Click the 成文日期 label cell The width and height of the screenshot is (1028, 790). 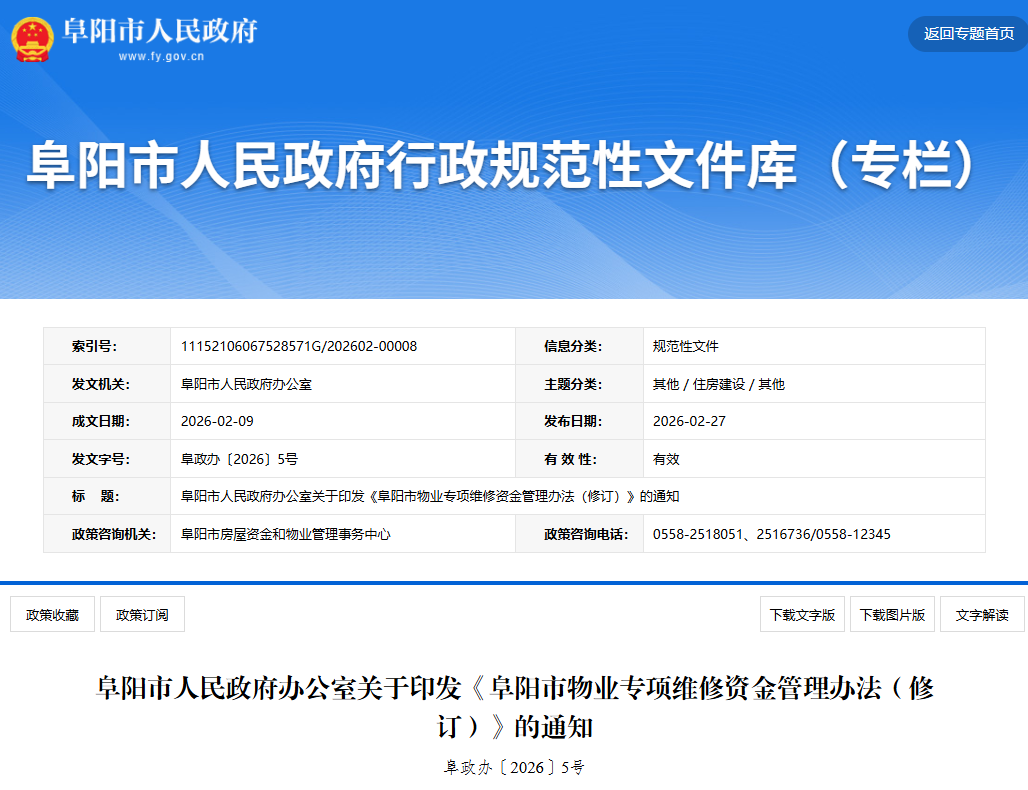click(x=107, y=421)
